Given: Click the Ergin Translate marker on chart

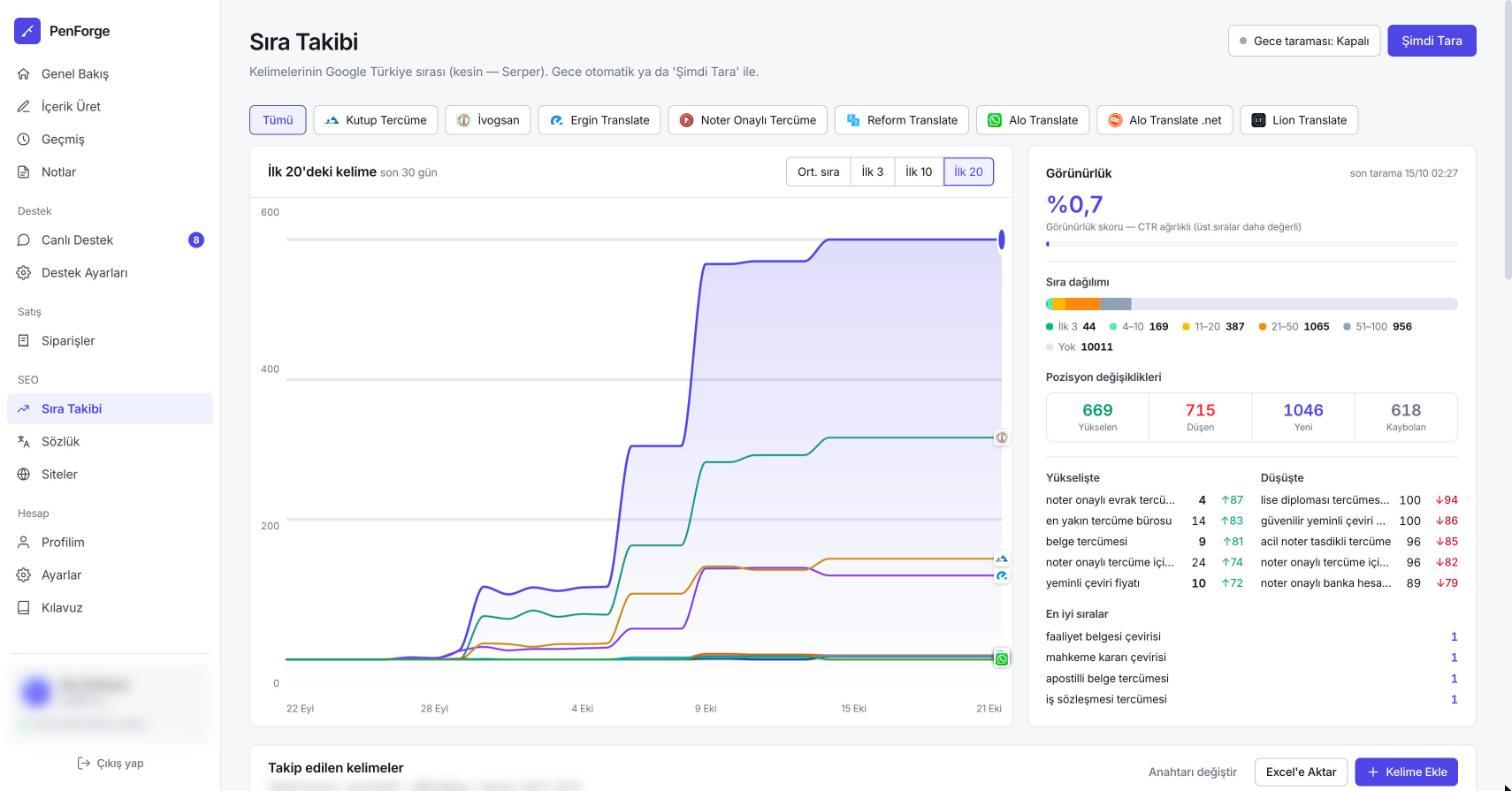Looking at the screenshot, I should pyautogui.click(x=1002, y=575).
